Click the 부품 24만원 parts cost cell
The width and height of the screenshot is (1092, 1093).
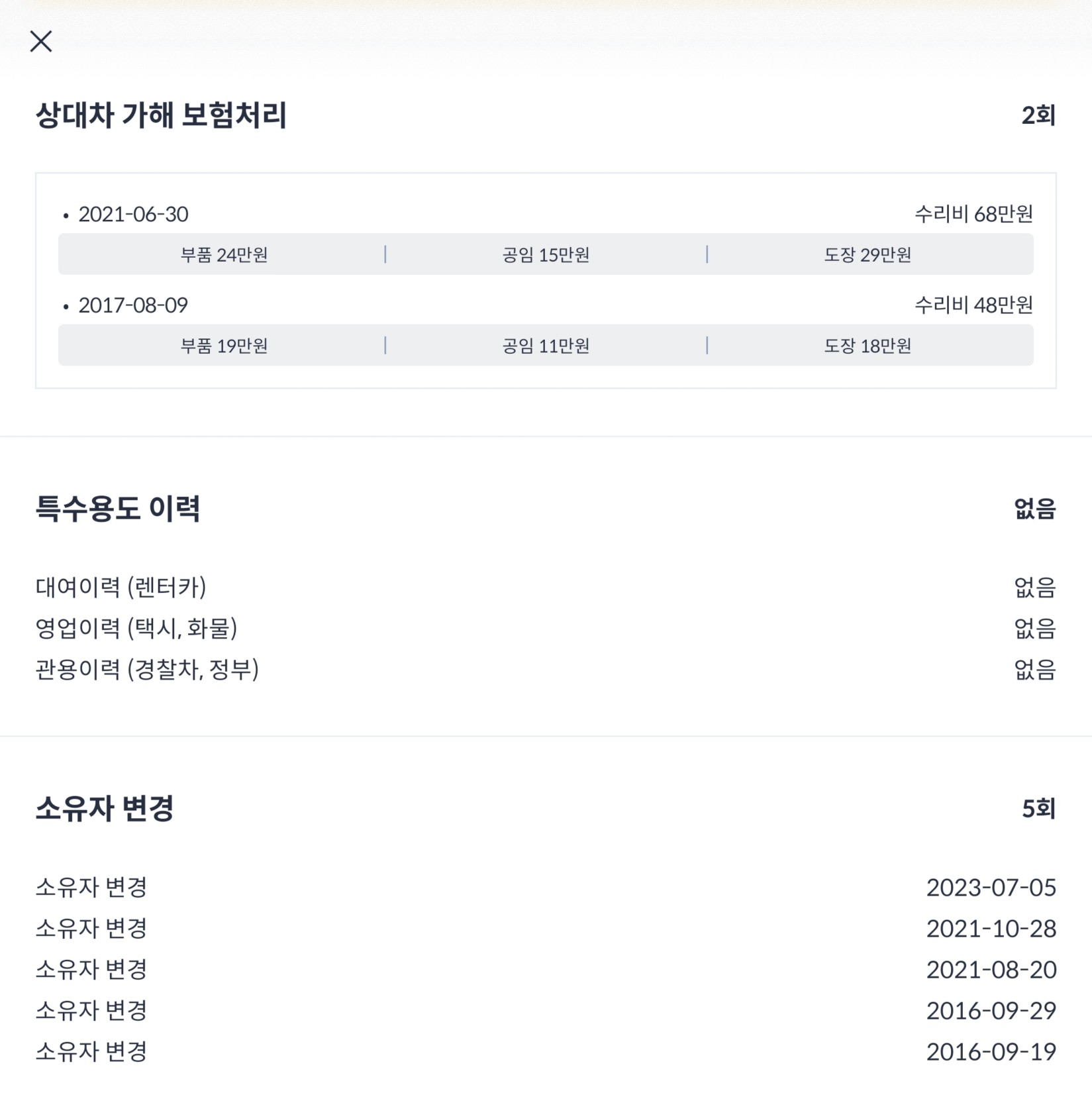coord(224,255)
